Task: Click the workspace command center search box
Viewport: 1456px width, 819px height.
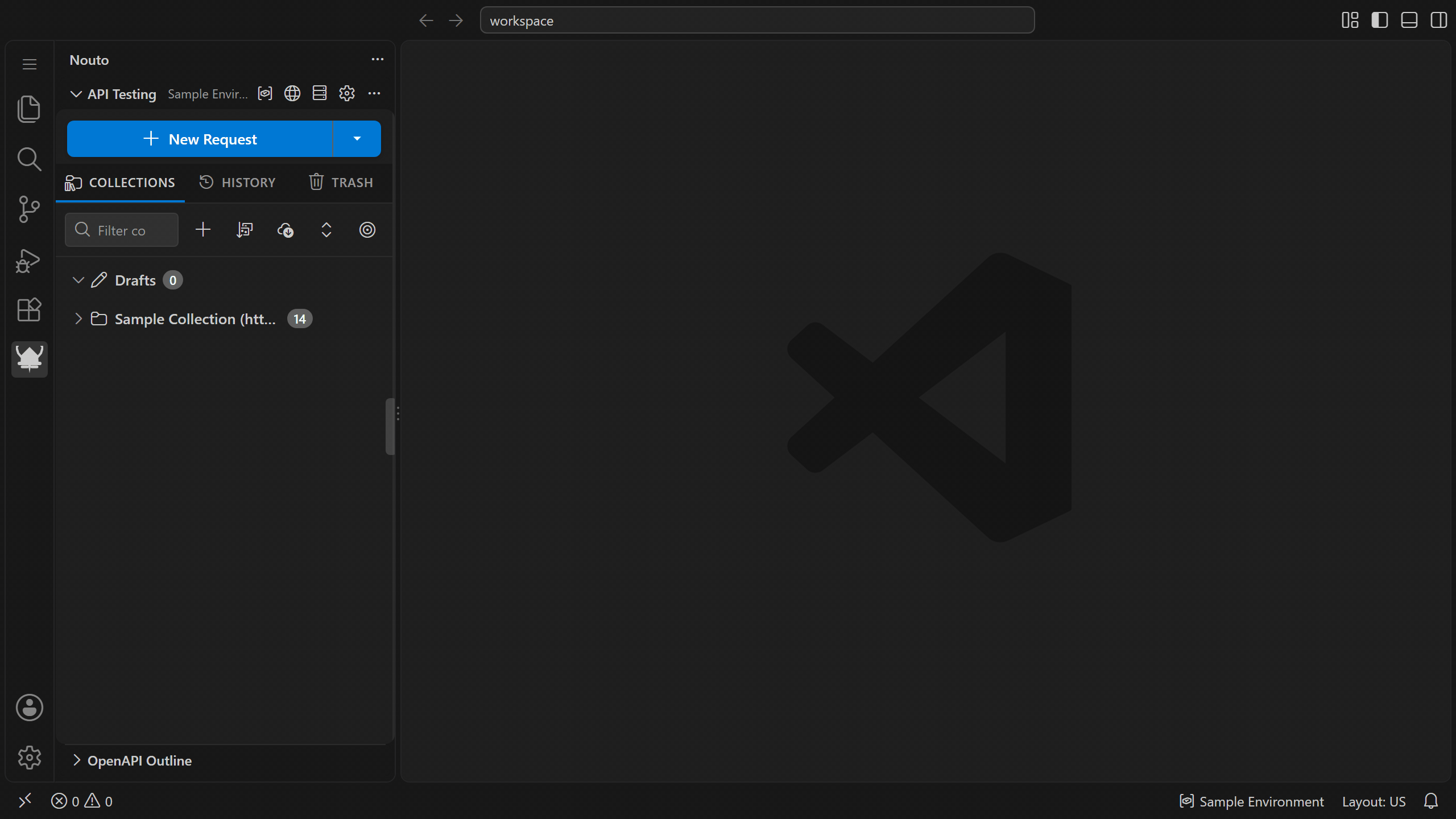Action: (757, 20)
